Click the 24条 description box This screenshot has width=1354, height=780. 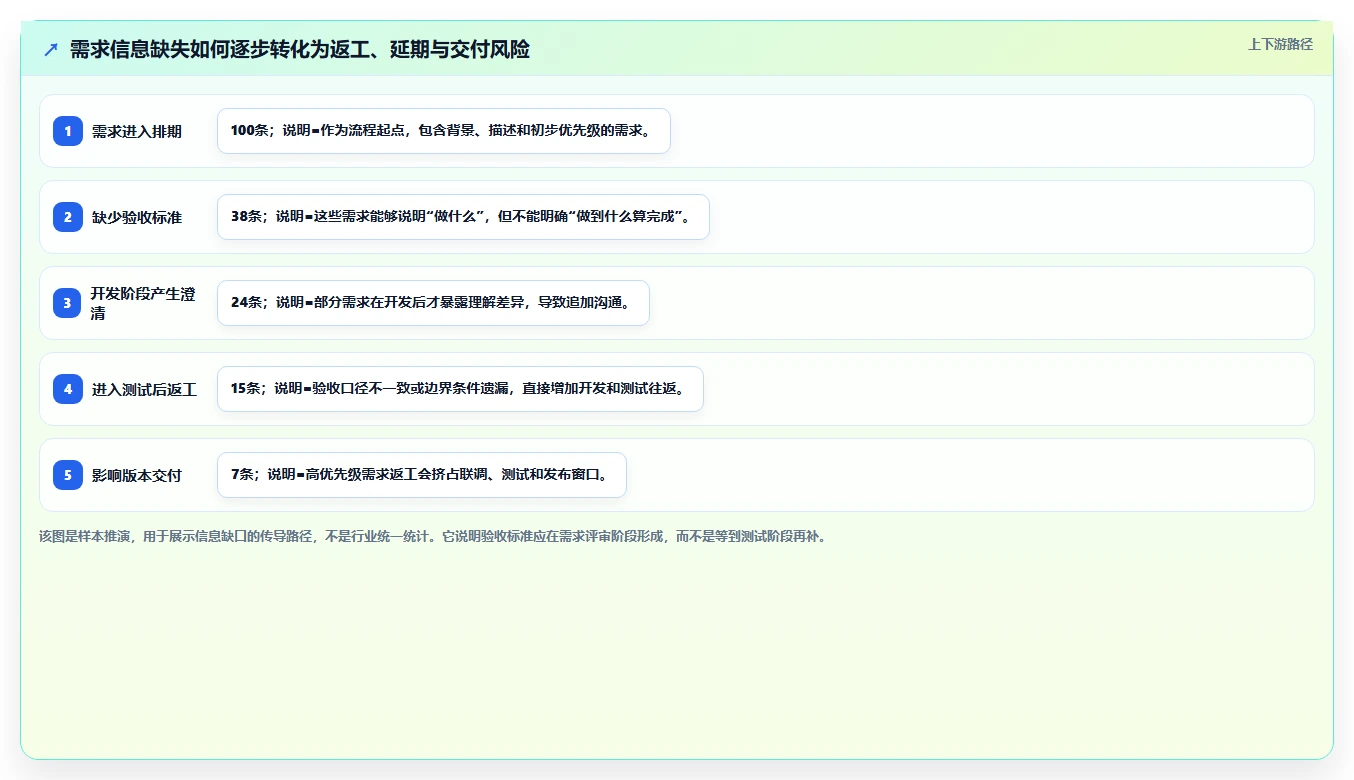pyautogui.click(x=433, y=303)
